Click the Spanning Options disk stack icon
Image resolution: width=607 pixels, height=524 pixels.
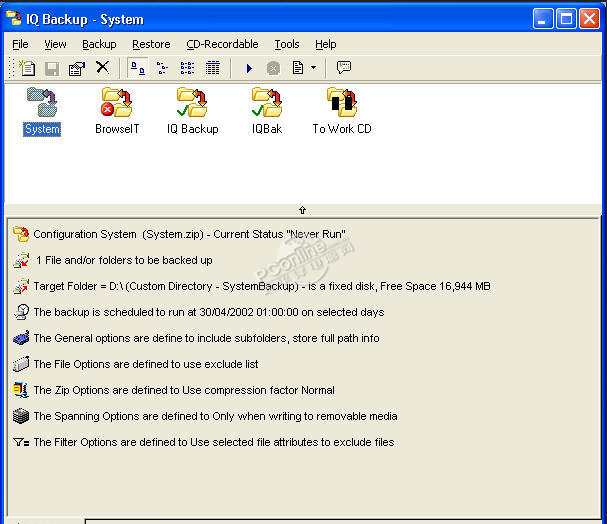point(21,416)
